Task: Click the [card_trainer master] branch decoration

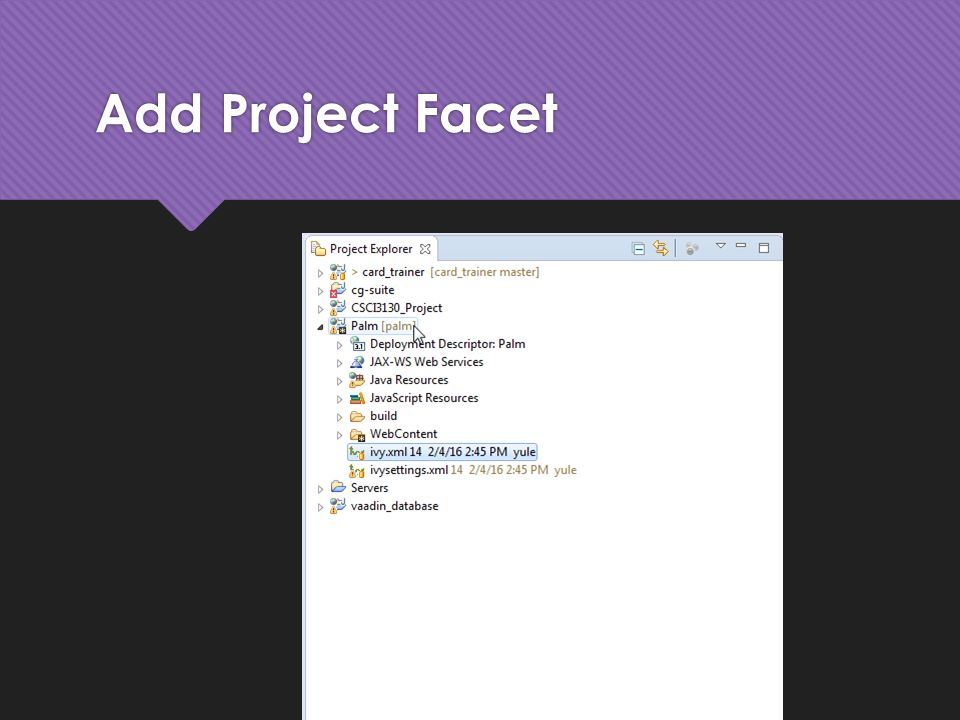Action: pyautogui.click(x=484, y=272)
